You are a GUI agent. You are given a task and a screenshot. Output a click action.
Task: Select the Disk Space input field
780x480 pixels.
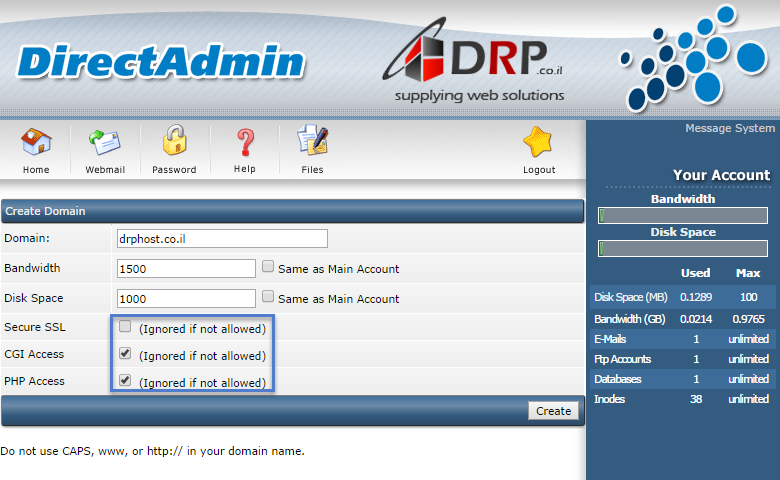[186, 298]
